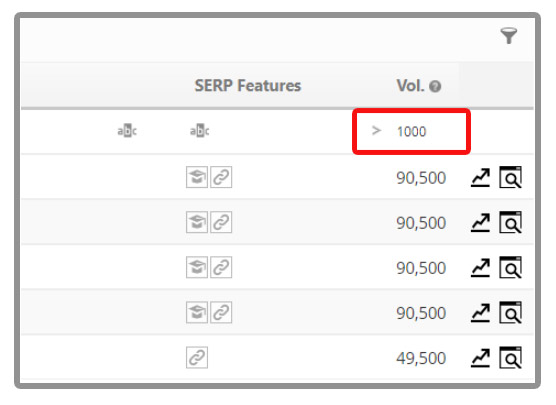Open SERP preview for second 90,500 row
This screenshot has width=556, height=405.
point(511,222)
